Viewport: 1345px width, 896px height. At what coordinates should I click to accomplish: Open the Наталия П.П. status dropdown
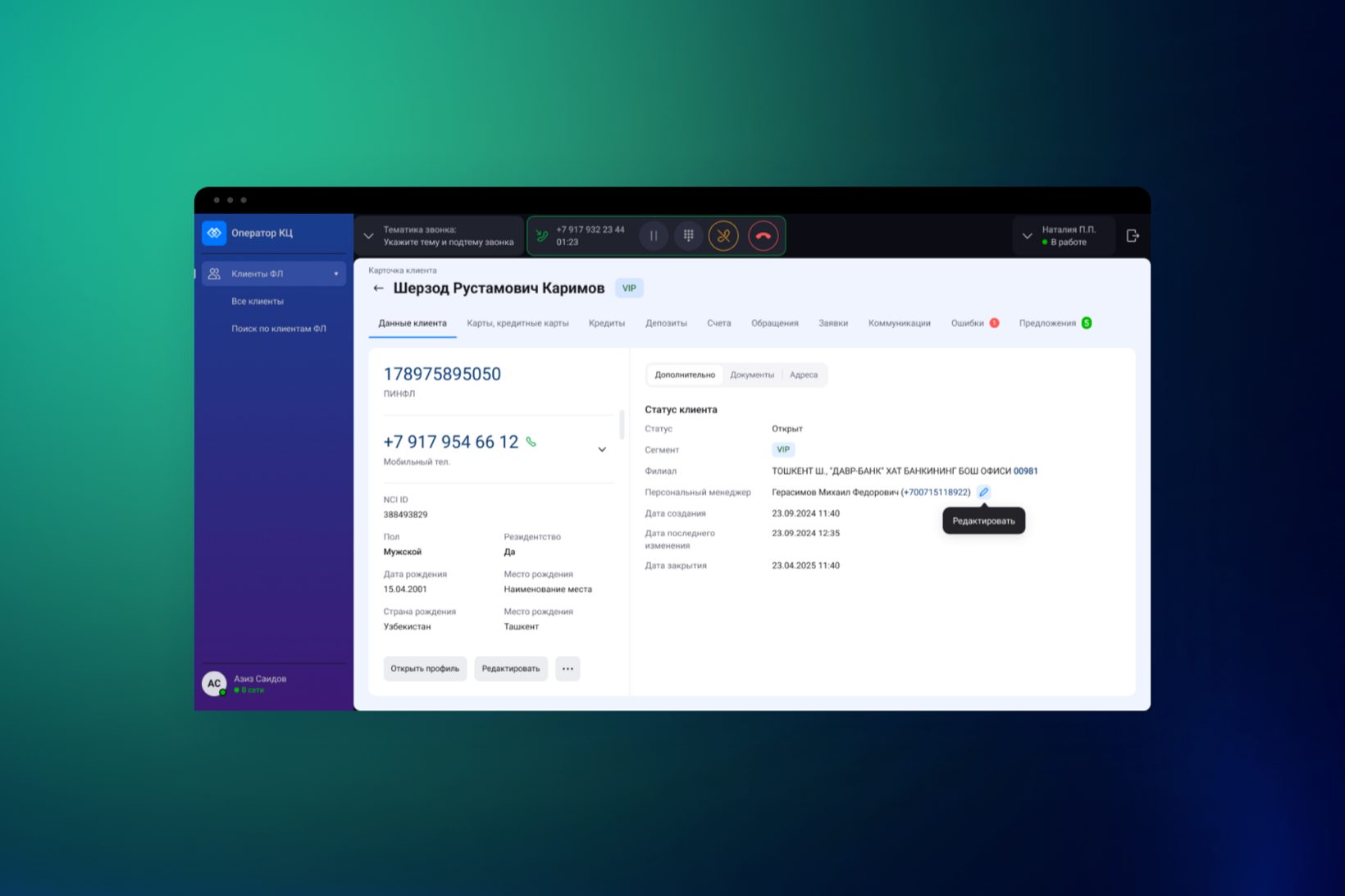point(1027,236)
